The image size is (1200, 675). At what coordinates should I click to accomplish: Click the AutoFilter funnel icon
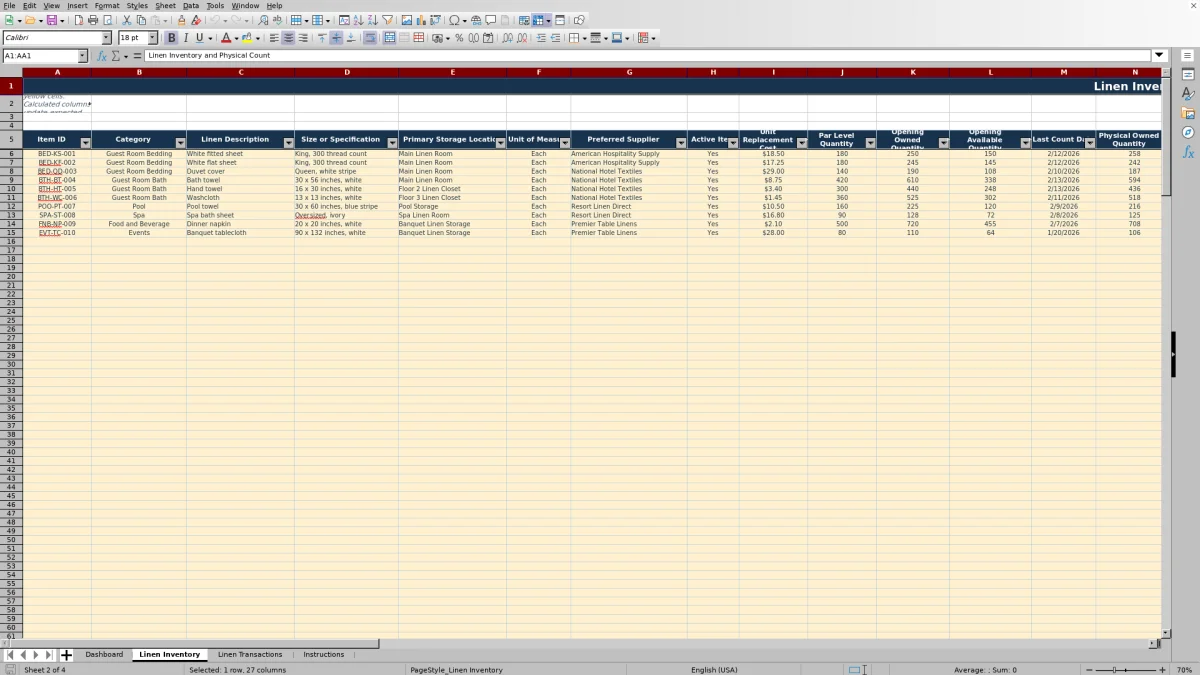click(387, 20)
